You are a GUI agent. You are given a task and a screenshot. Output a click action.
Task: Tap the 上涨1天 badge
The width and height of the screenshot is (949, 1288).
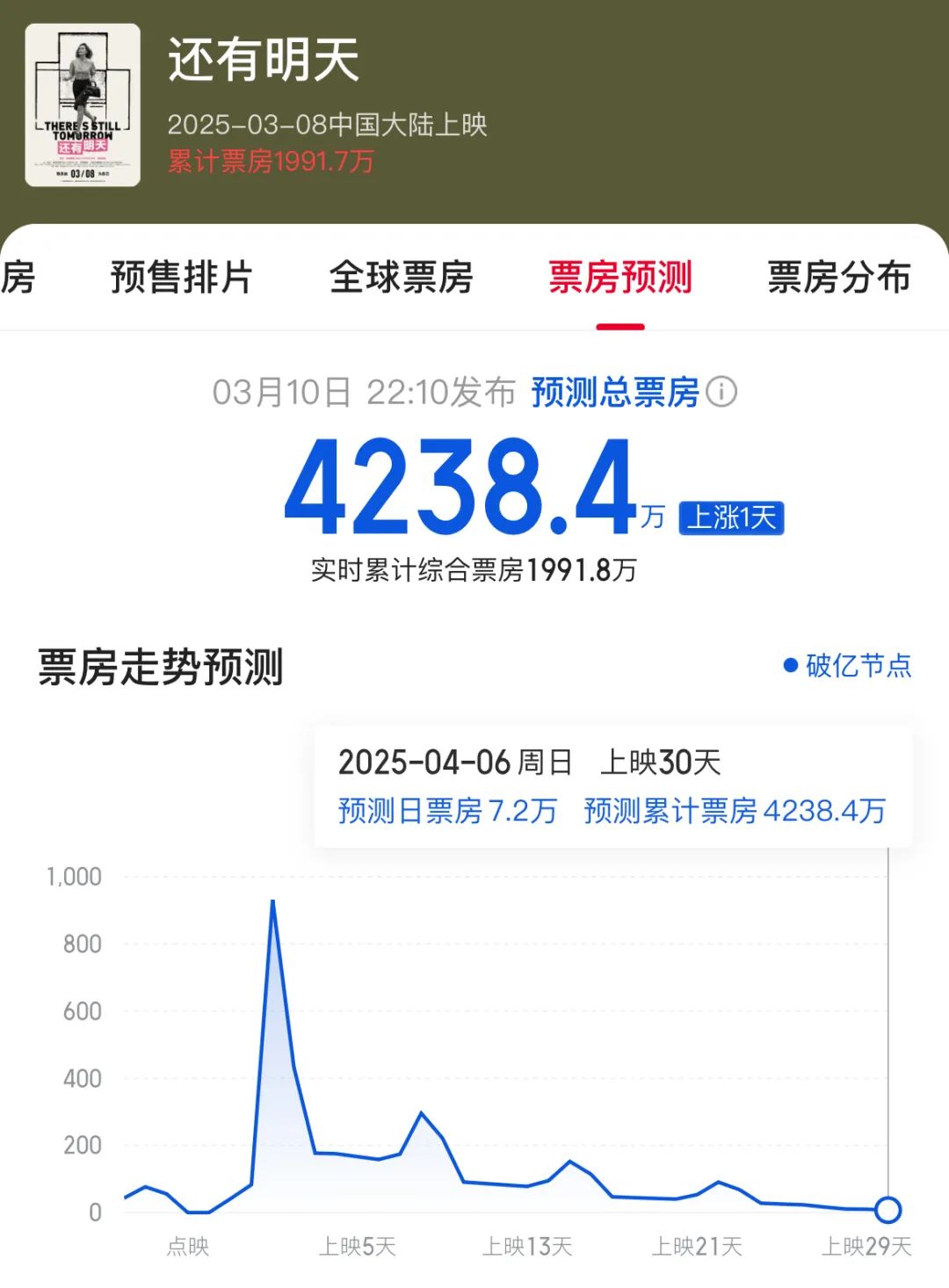tap(731, 517)
